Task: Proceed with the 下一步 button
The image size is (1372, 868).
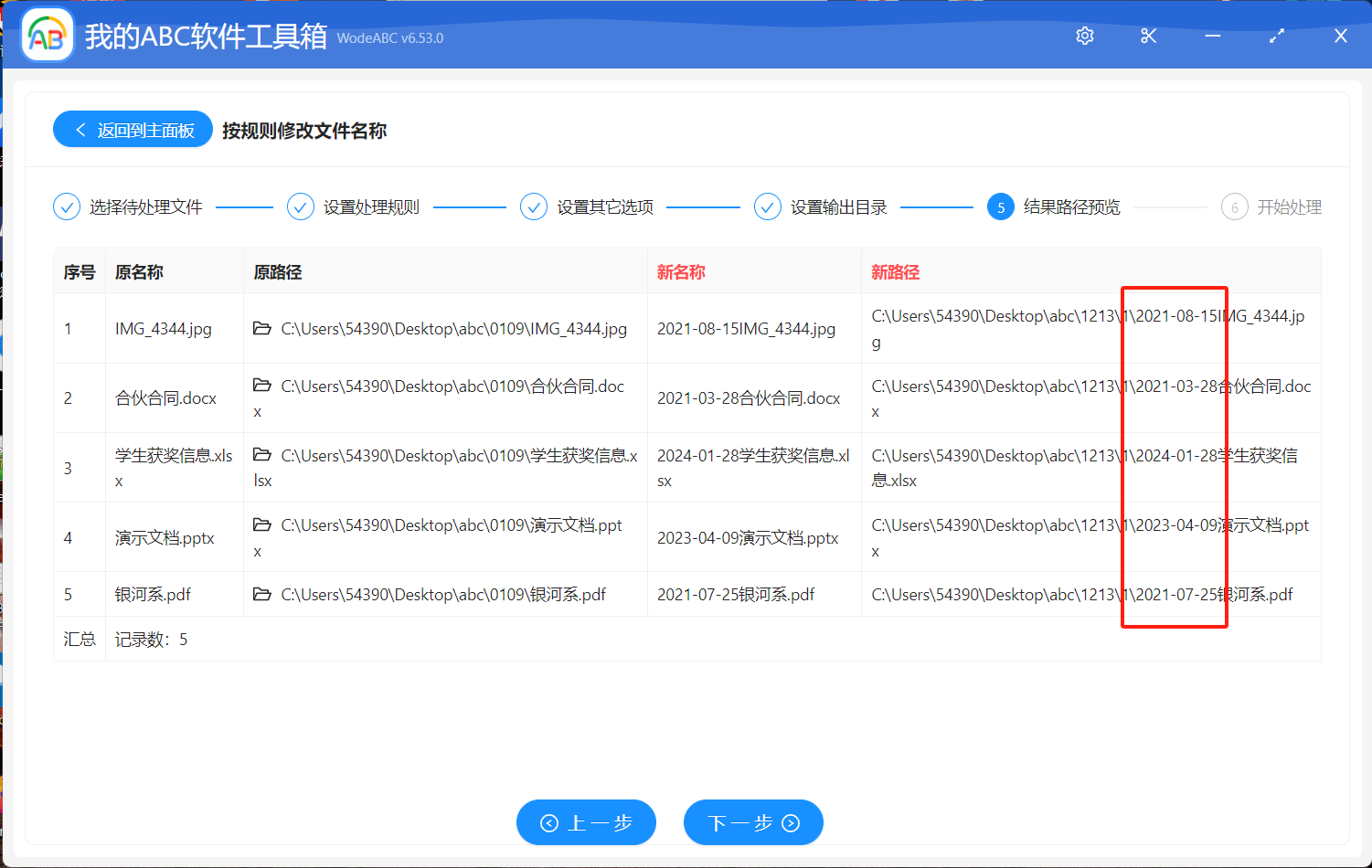Action: pyautogui.click(x=753, y=822)
